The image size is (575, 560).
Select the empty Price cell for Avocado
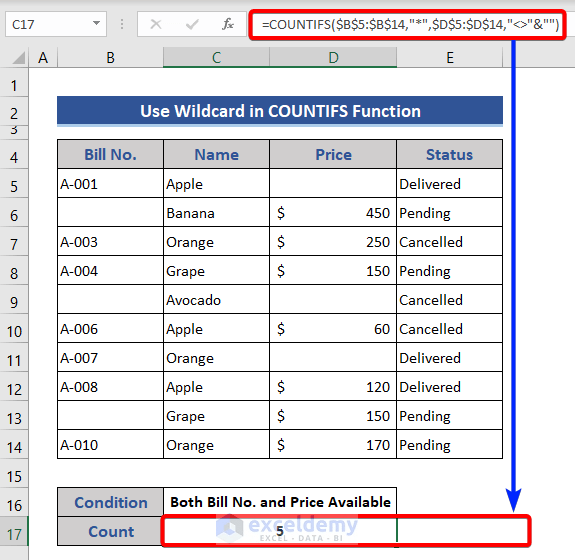(333, 299)
